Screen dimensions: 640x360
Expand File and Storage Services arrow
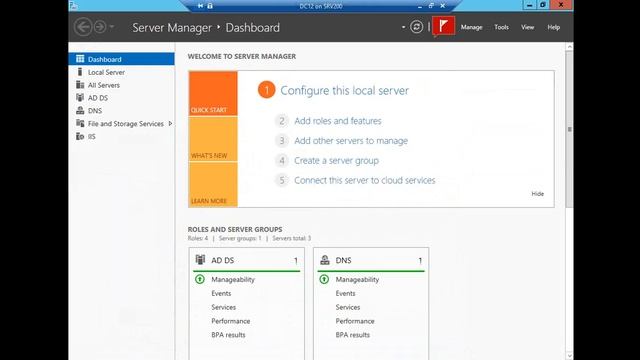tap(170, 123)
